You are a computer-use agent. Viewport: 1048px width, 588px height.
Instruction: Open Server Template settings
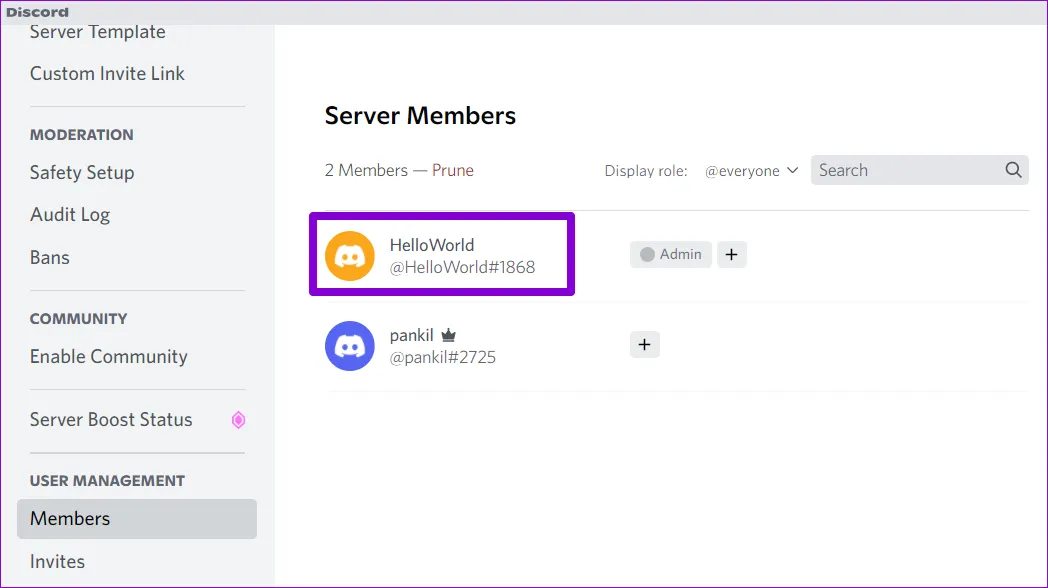[x=98, y=32]
